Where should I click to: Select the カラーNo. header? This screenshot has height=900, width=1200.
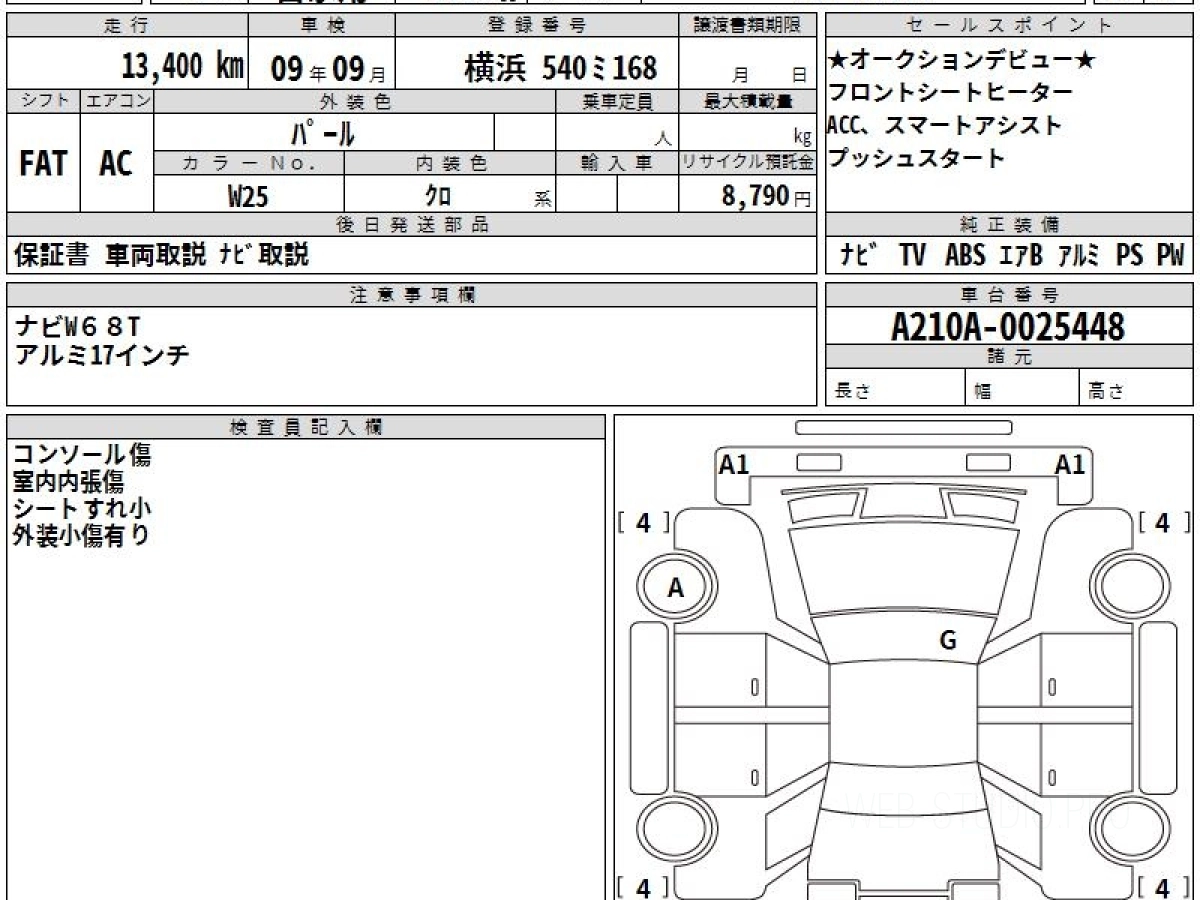[249, 163]
